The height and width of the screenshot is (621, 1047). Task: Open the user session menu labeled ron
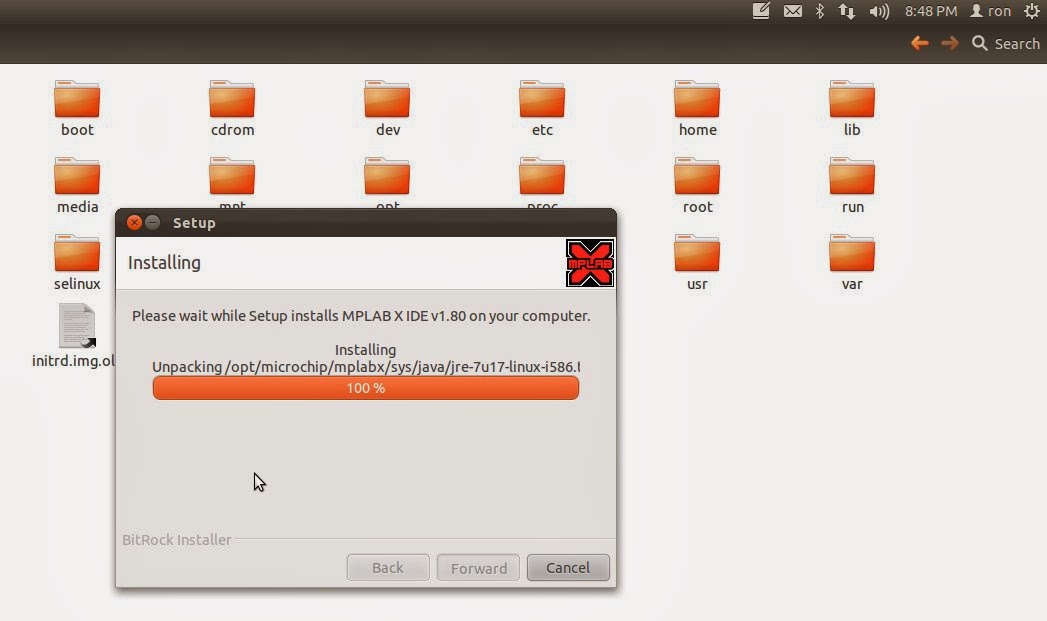(990, 11)
